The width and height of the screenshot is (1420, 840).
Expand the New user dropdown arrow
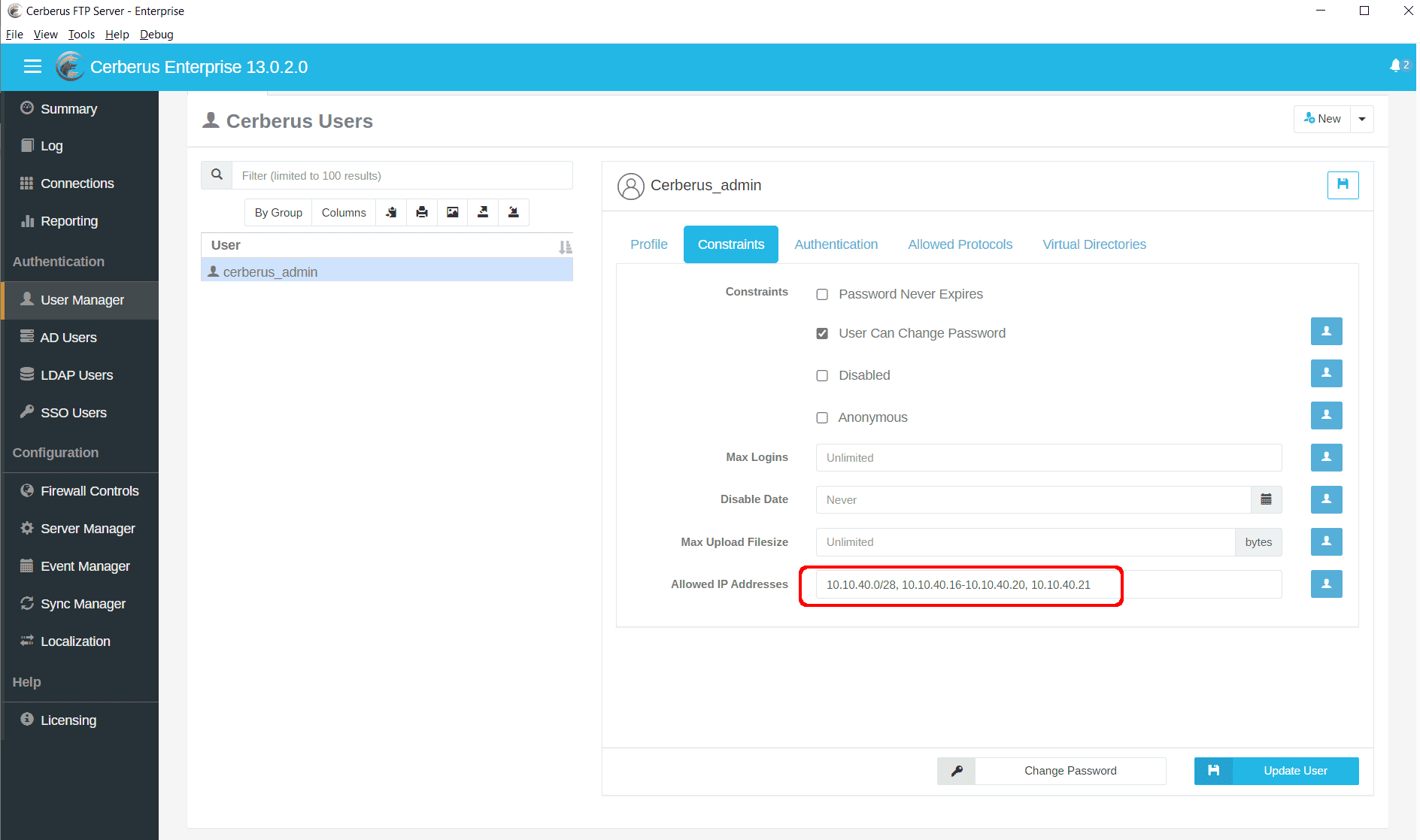click(x=1362, y=120)
